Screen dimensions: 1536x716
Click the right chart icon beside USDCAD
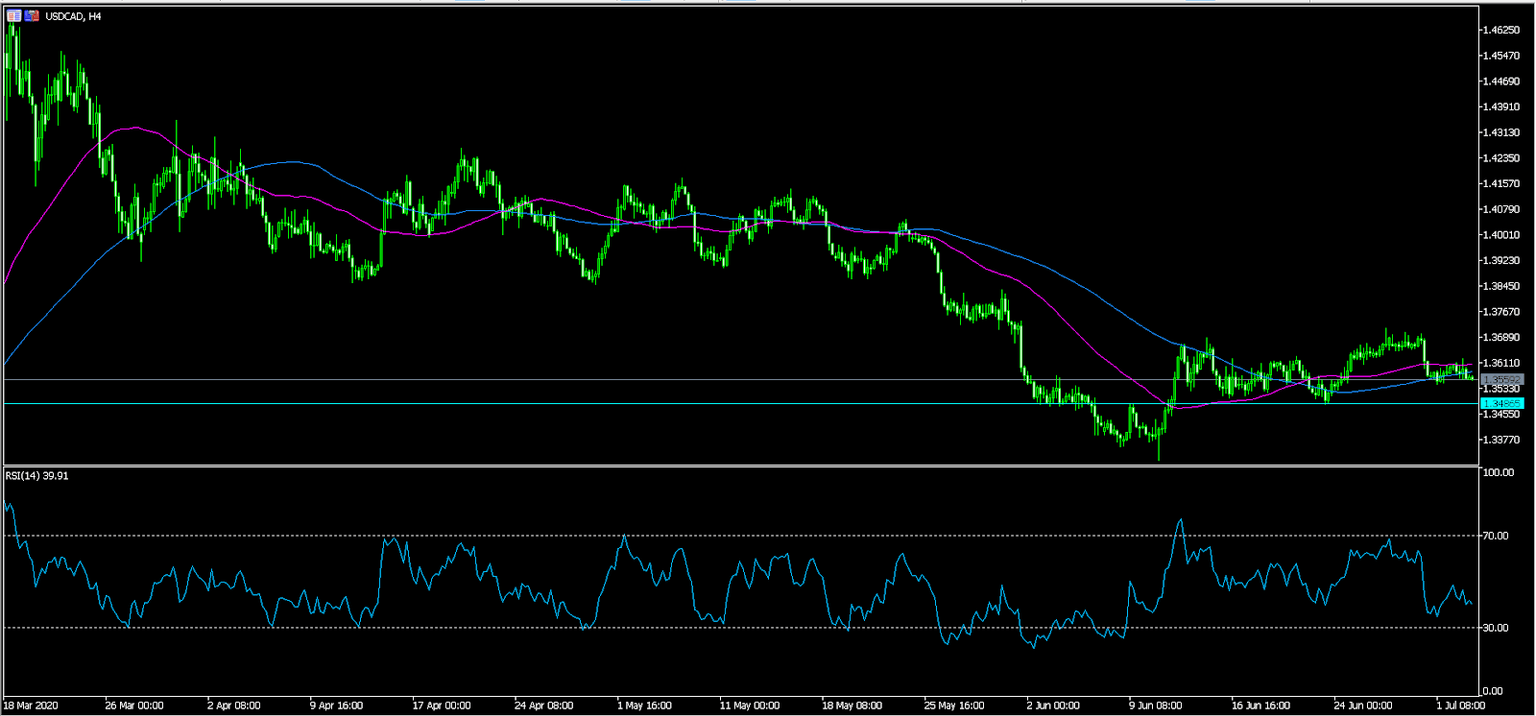(x=31, y=16)
